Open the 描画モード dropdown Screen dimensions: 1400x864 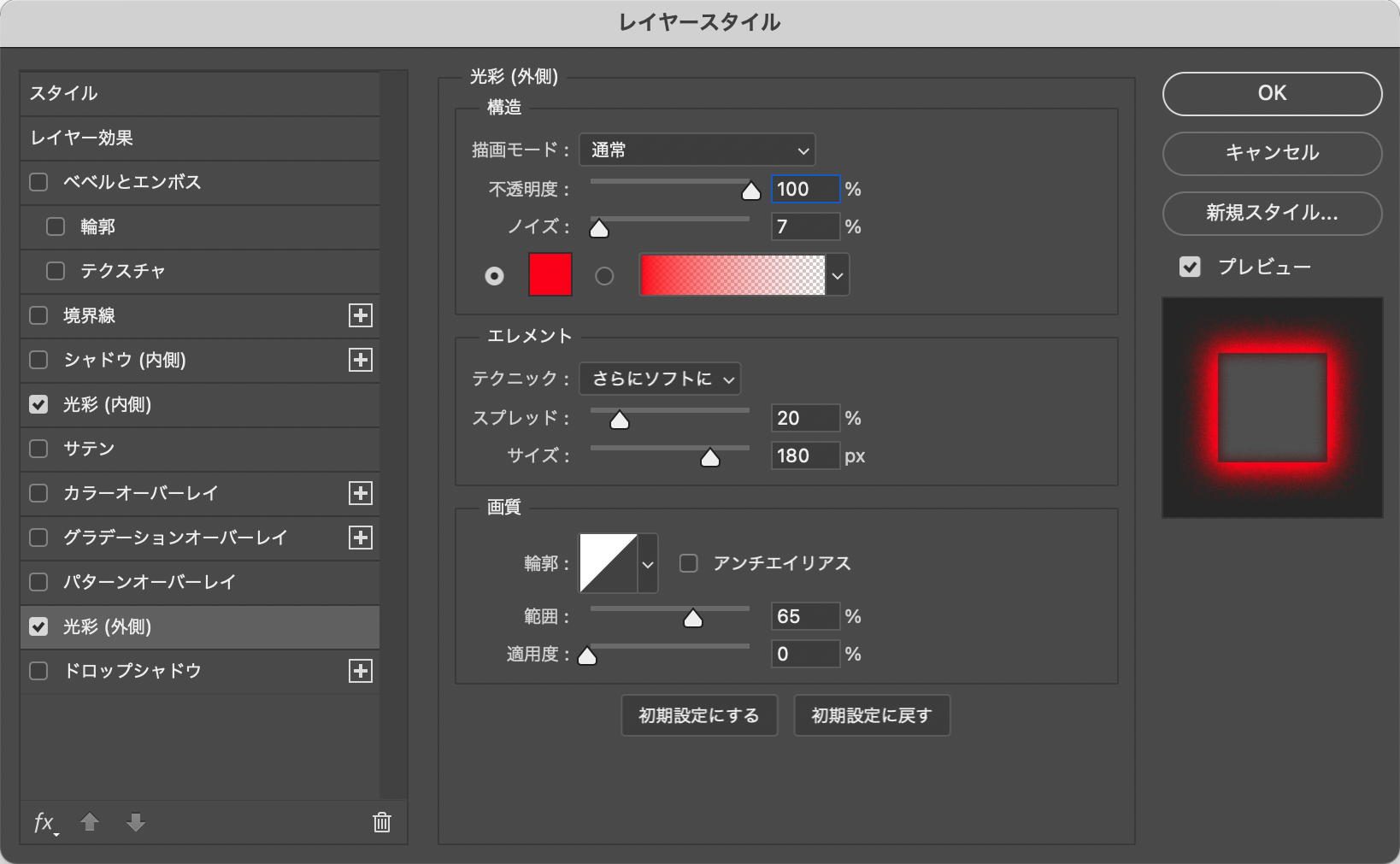pos(697,150)
